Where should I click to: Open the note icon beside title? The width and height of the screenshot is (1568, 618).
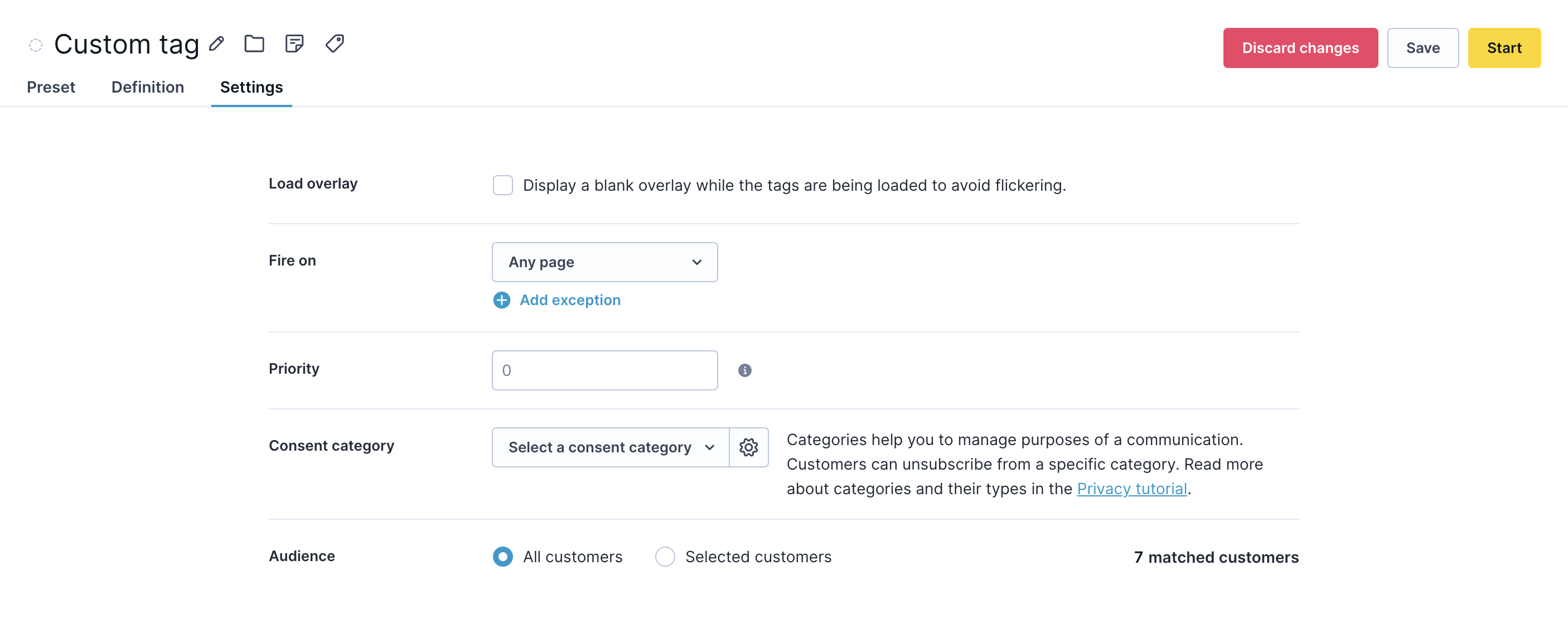click(x=294, y=44)
